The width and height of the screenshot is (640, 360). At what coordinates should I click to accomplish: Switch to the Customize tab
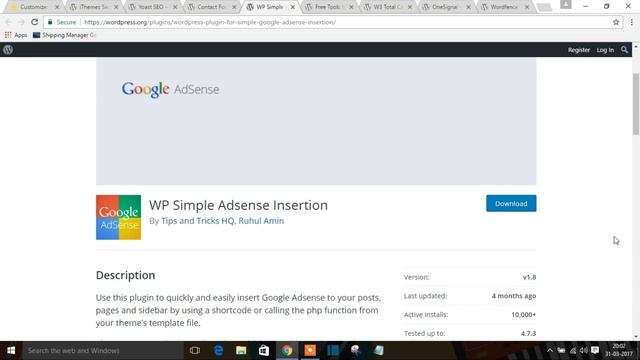tap(34, 7)
